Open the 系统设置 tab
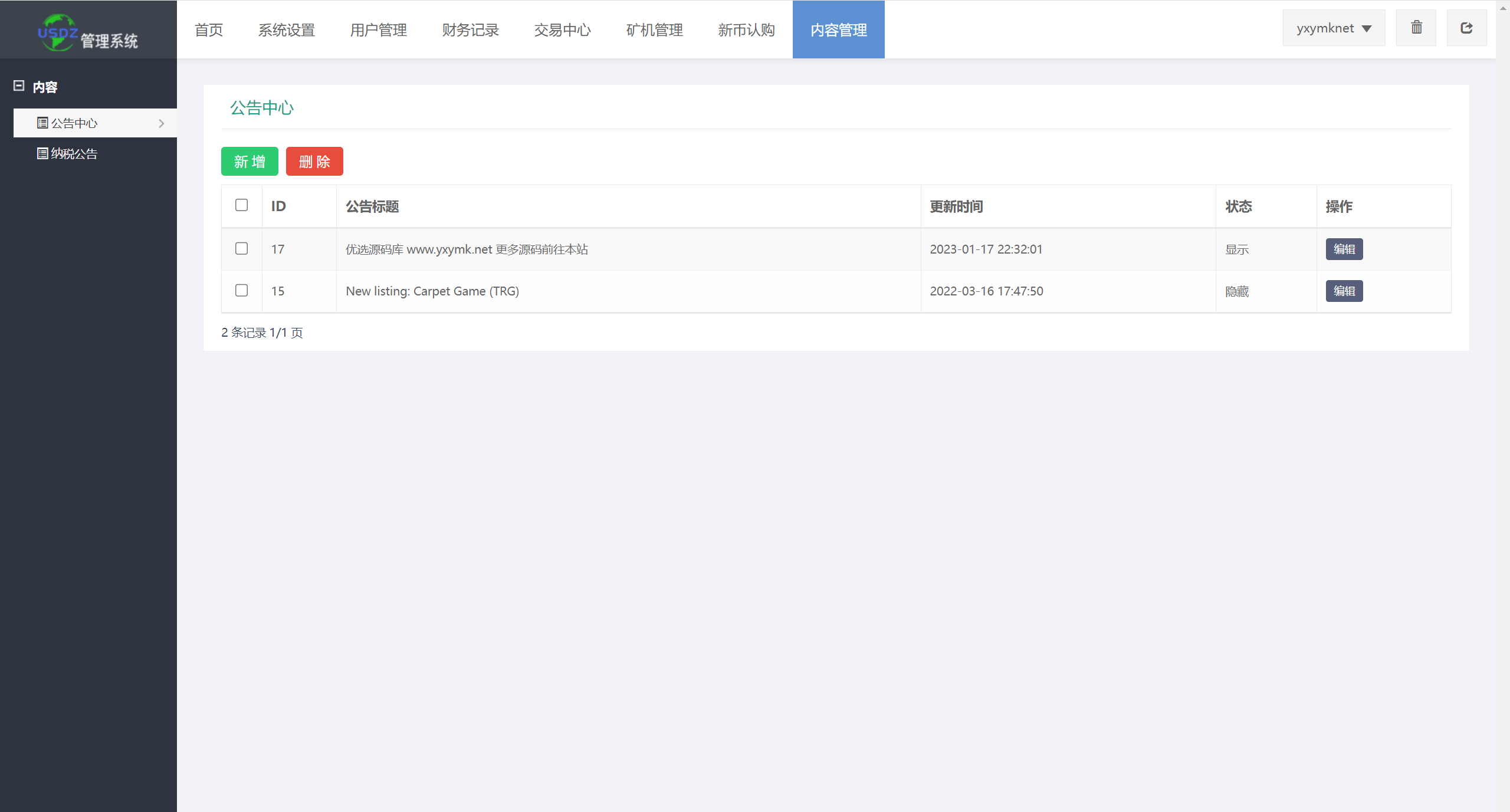 coord(287,29)
